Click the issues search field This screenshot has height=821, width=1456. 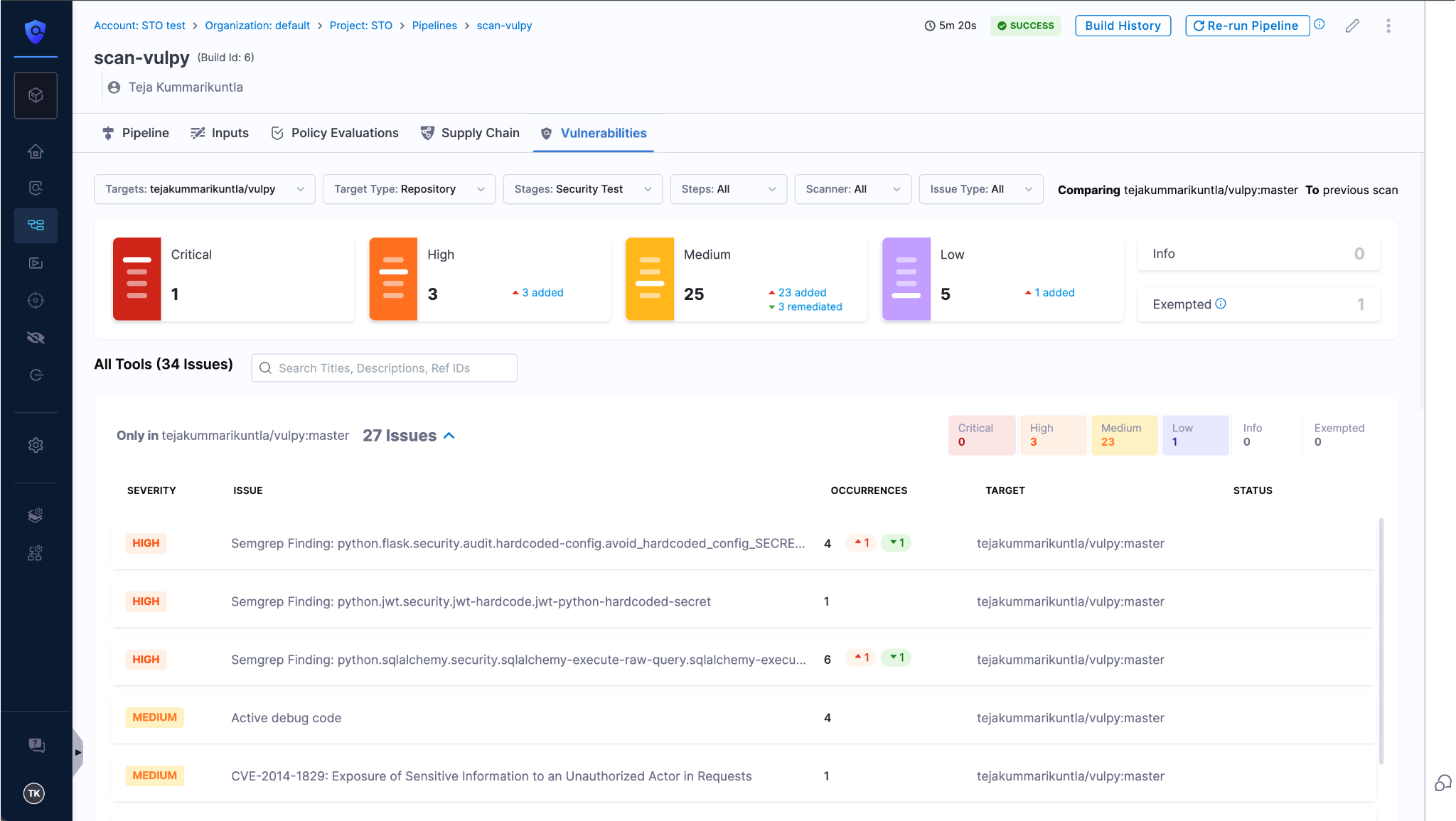coord(384,368)
